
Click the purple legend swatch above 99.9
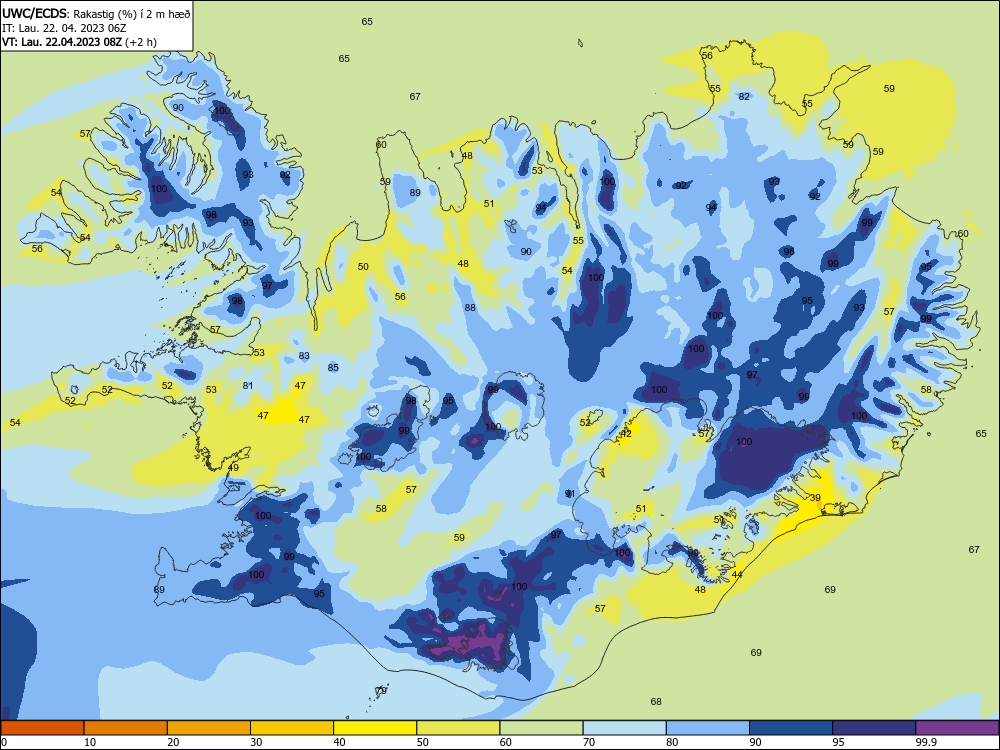pos(957,728)
